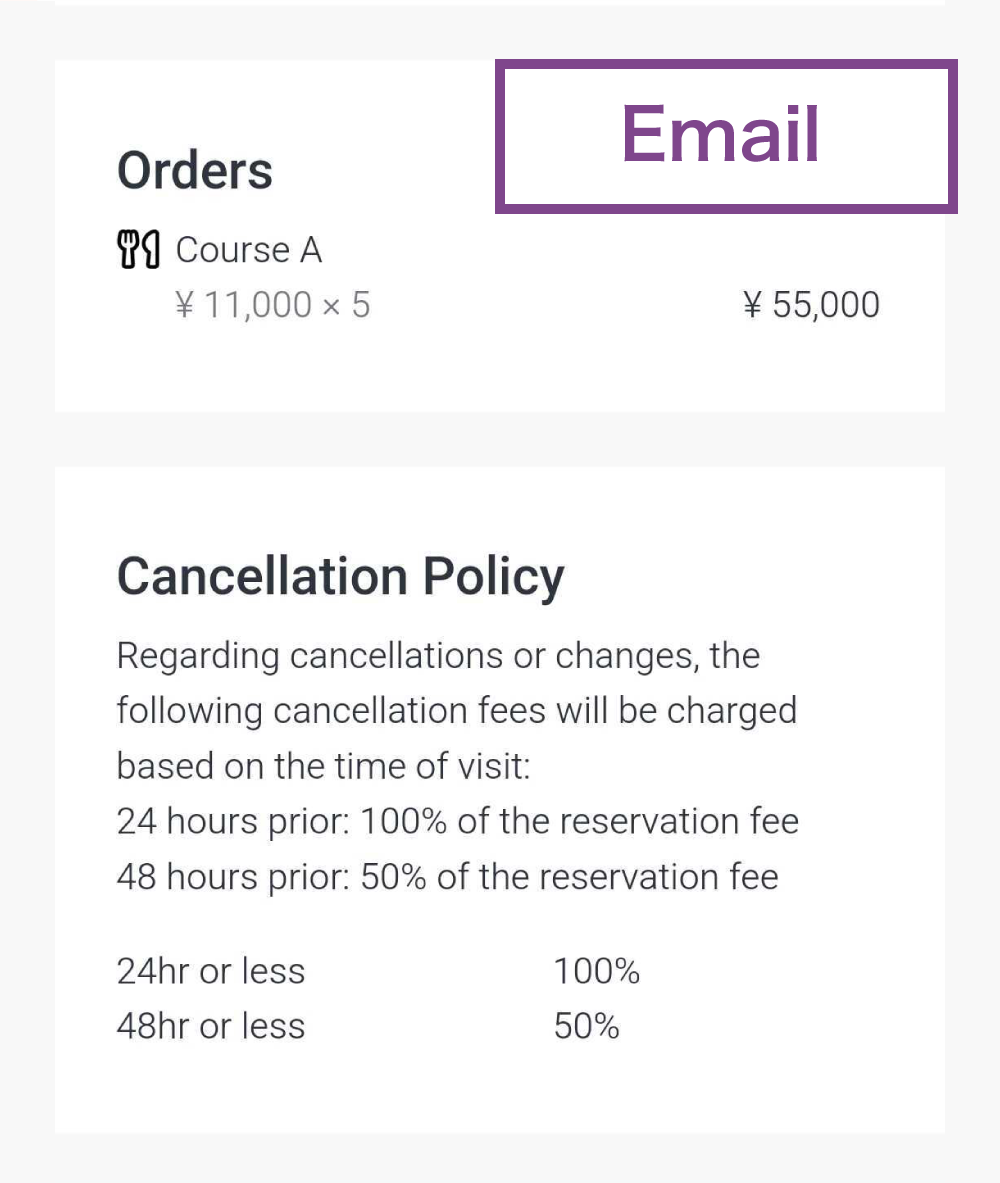1000x1183 pixels.
Task: Click the ¥ 11,000 unit price
Action: point(244,305)
